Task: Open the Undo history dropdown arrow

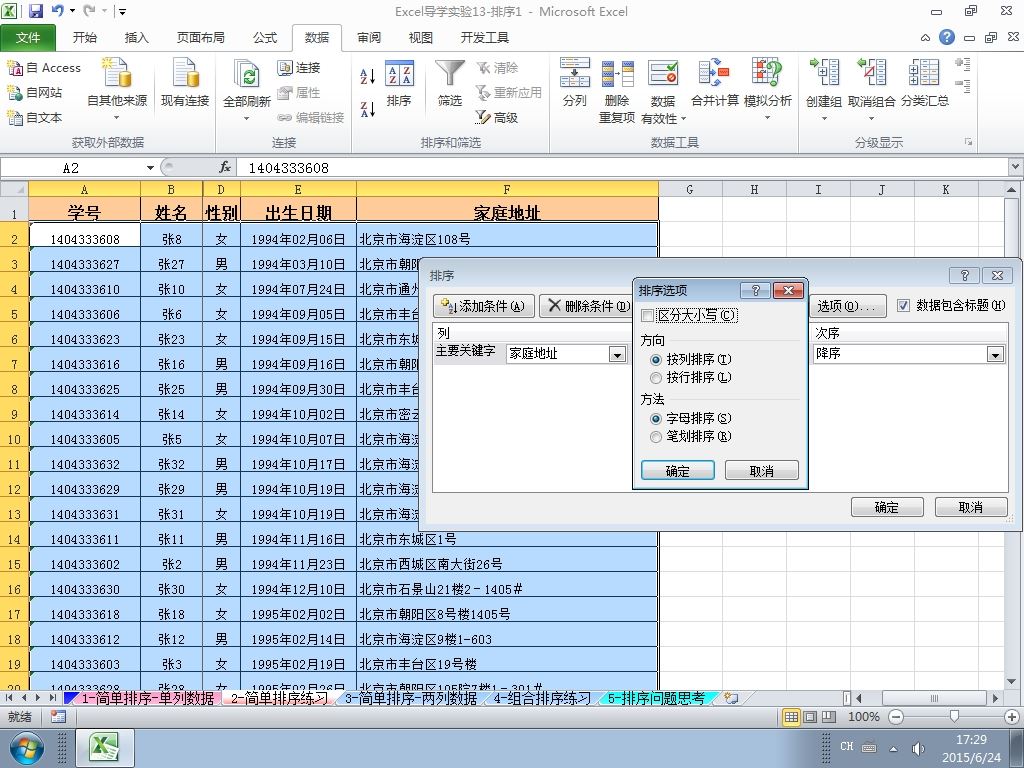Action: pyautogui.click(x=72, y=11)
